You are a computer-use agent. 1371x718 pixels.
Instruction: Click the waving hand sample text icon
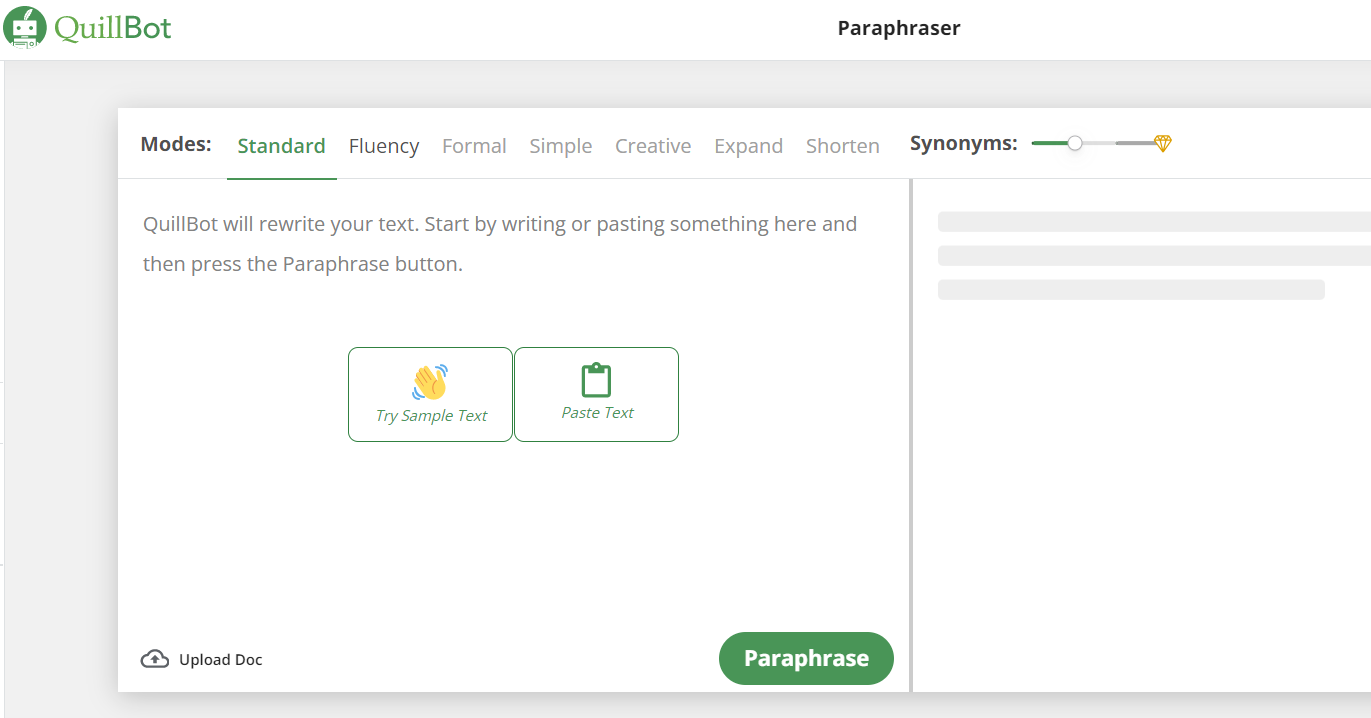point(430,381)
